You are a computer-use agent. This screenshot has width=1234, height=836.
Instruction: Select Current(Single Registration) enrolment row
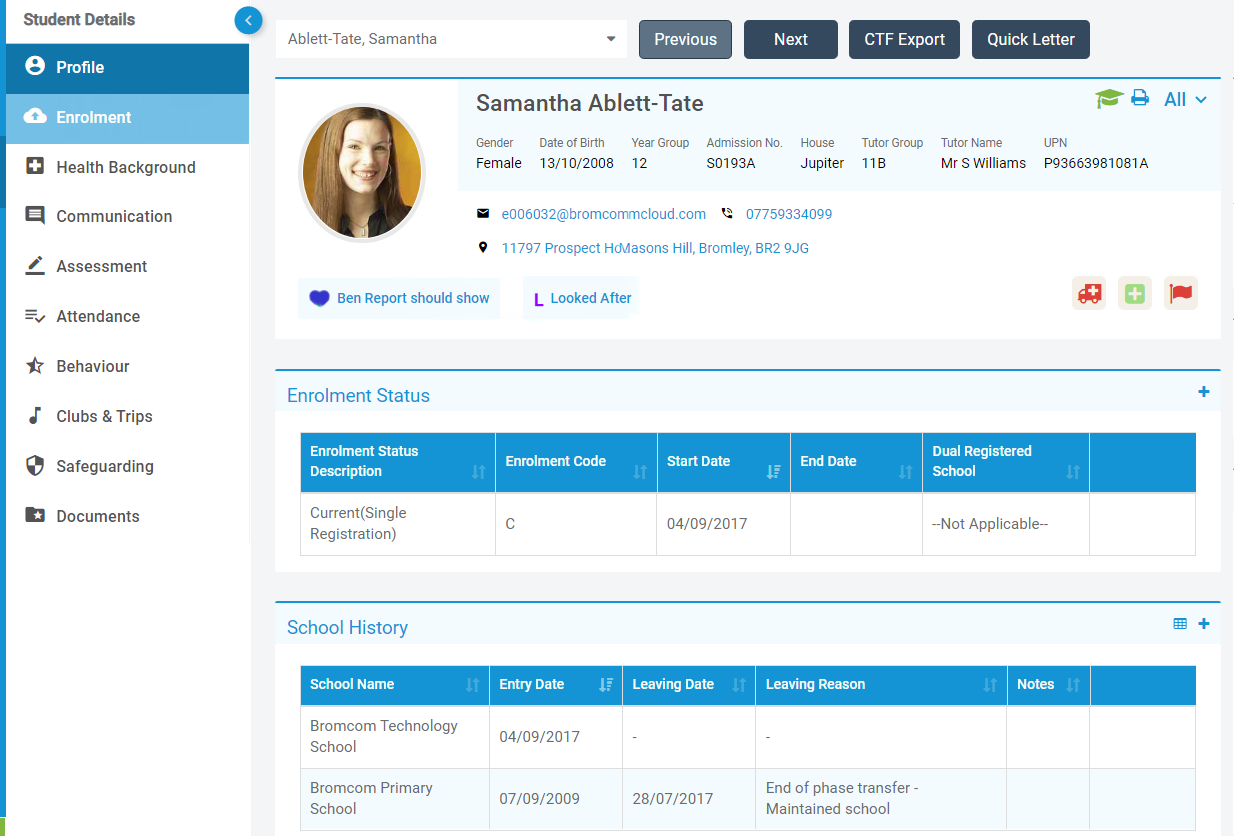click(x=748, y=524)
